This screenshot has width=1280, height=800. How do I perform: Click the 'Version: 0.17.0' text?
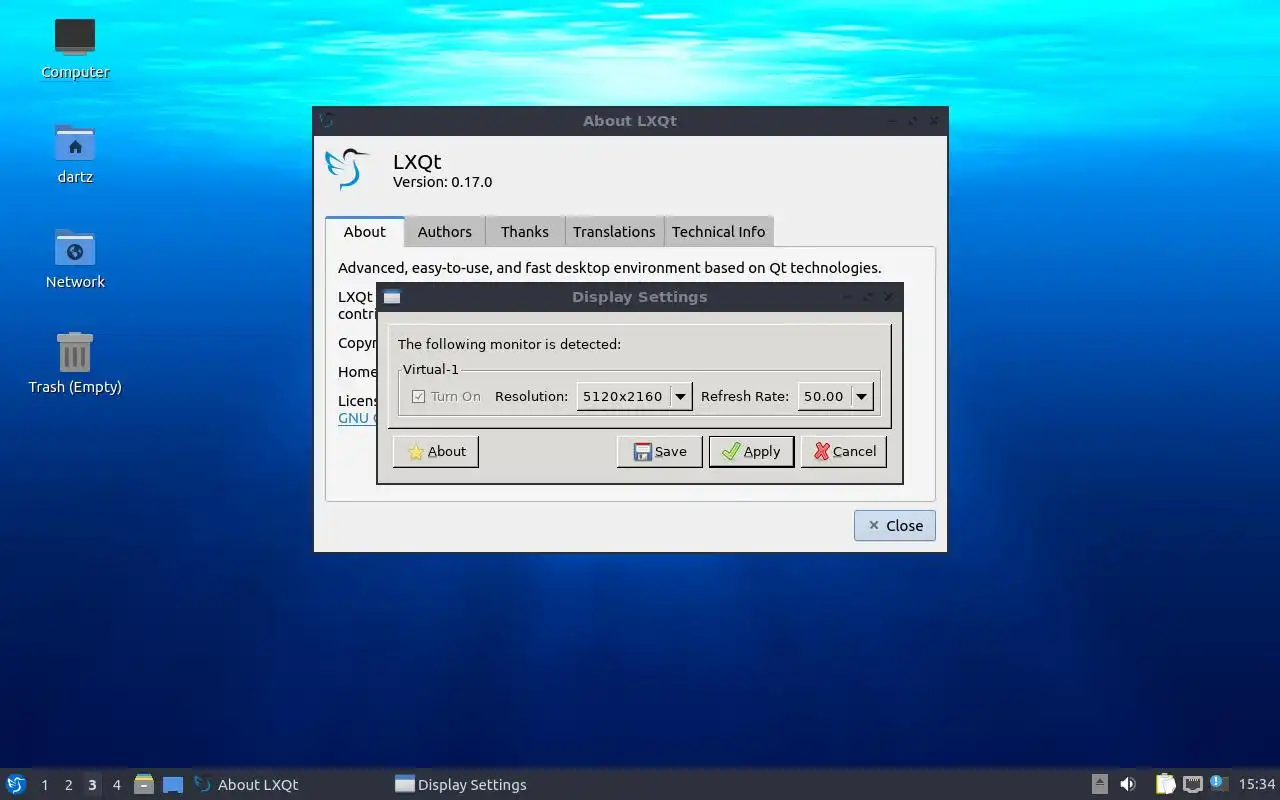point(442,182)
